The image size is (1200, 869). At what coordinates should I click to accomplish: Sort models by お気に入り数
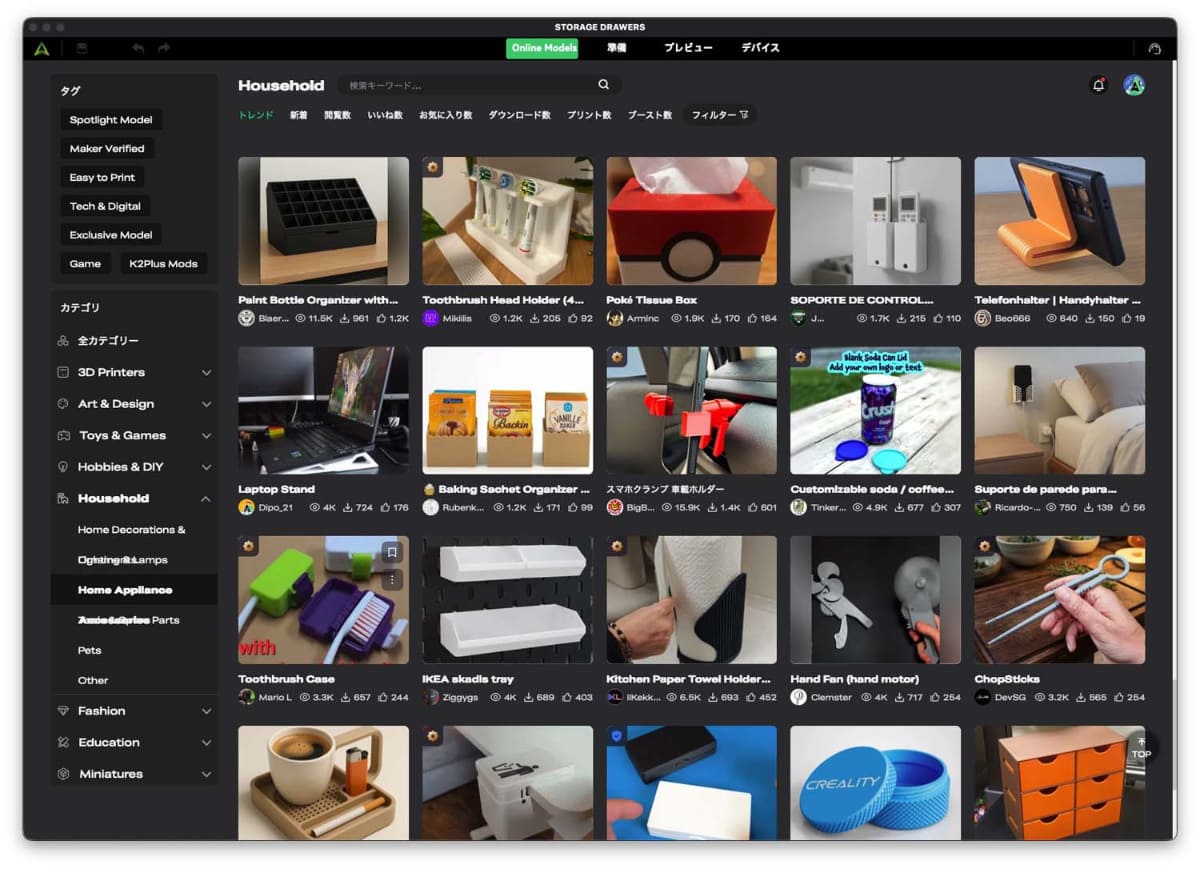point(445,115)
